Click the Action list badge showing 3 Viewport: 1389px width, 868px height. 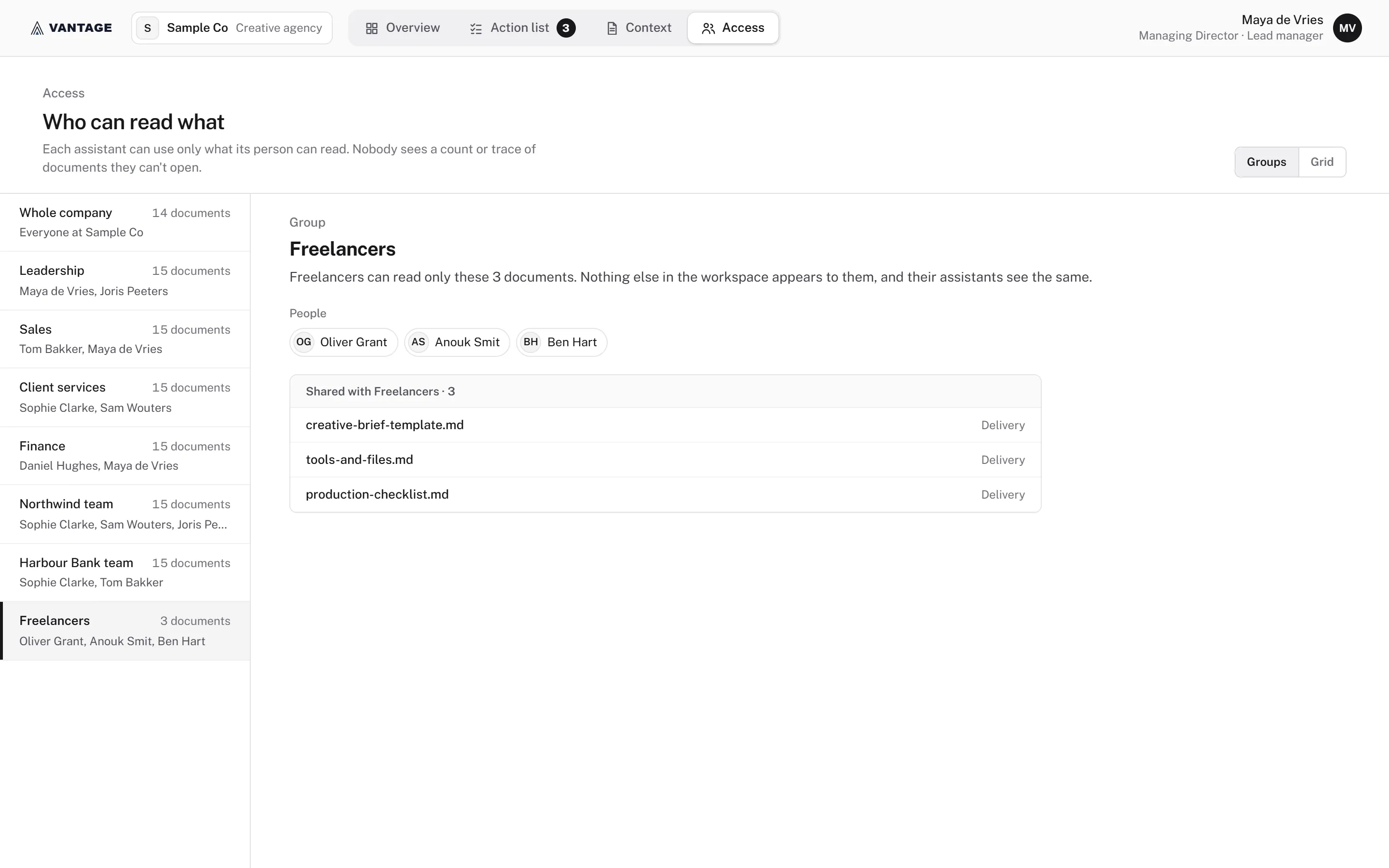pyautogui.click(x=566, y=28)
